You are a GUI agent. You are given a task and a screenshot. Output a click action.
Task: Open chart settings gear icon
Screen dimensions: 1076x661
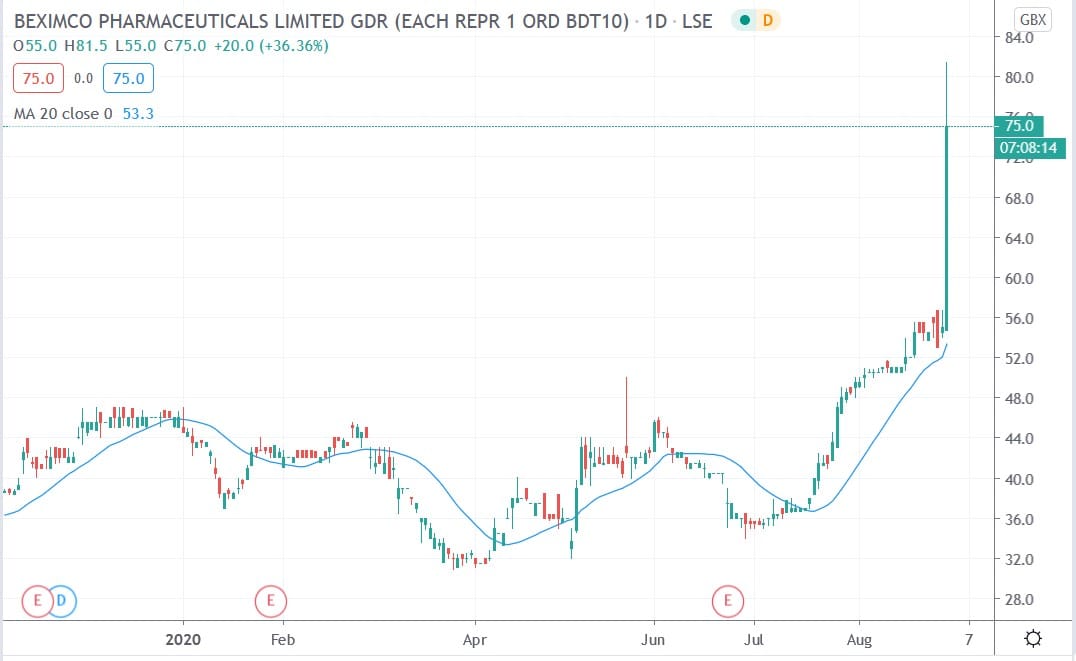pos(1033,639)
